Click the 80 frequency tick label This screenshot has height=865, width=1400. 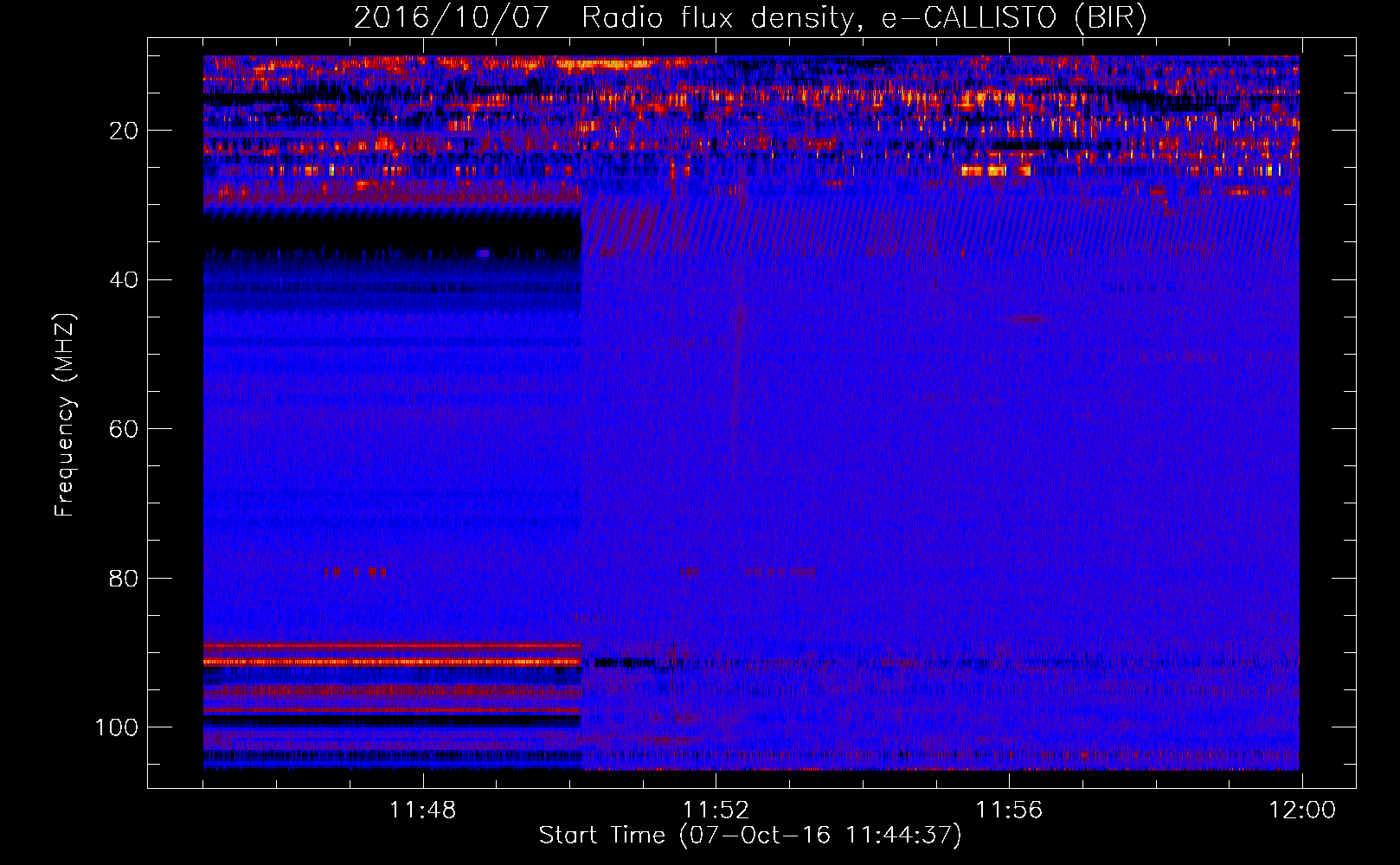(x=124, y=578)
